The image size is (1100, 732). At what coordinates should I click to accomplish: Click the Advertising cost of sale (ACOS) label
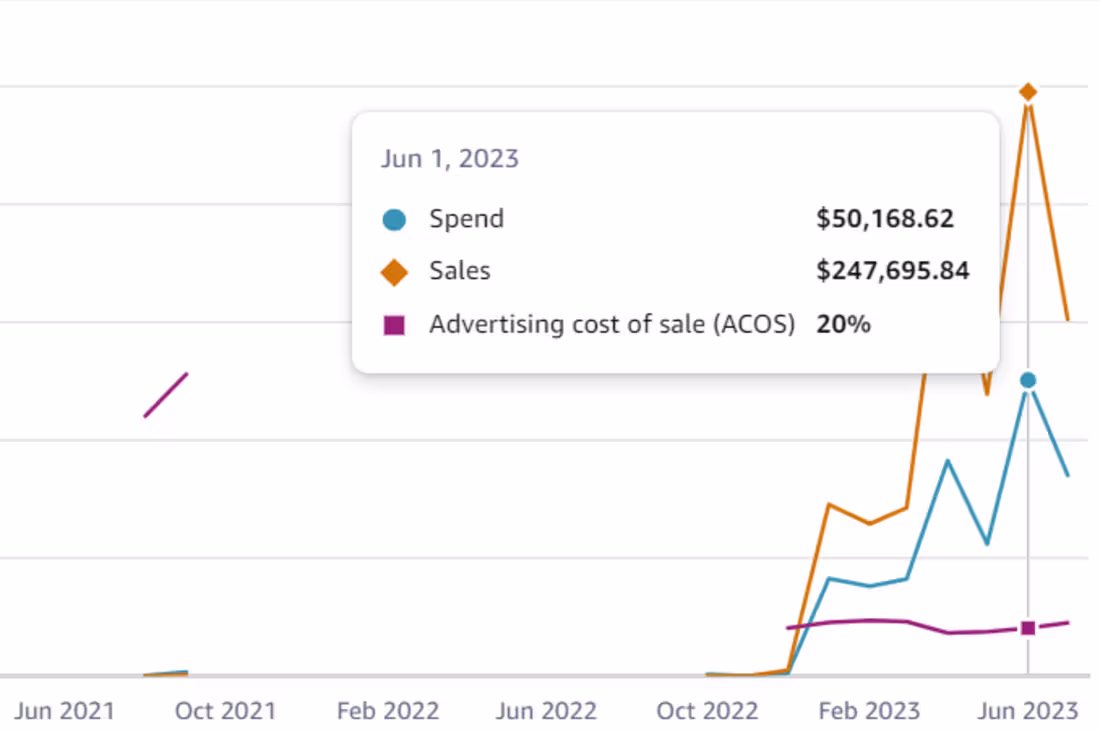click(611, 324)
